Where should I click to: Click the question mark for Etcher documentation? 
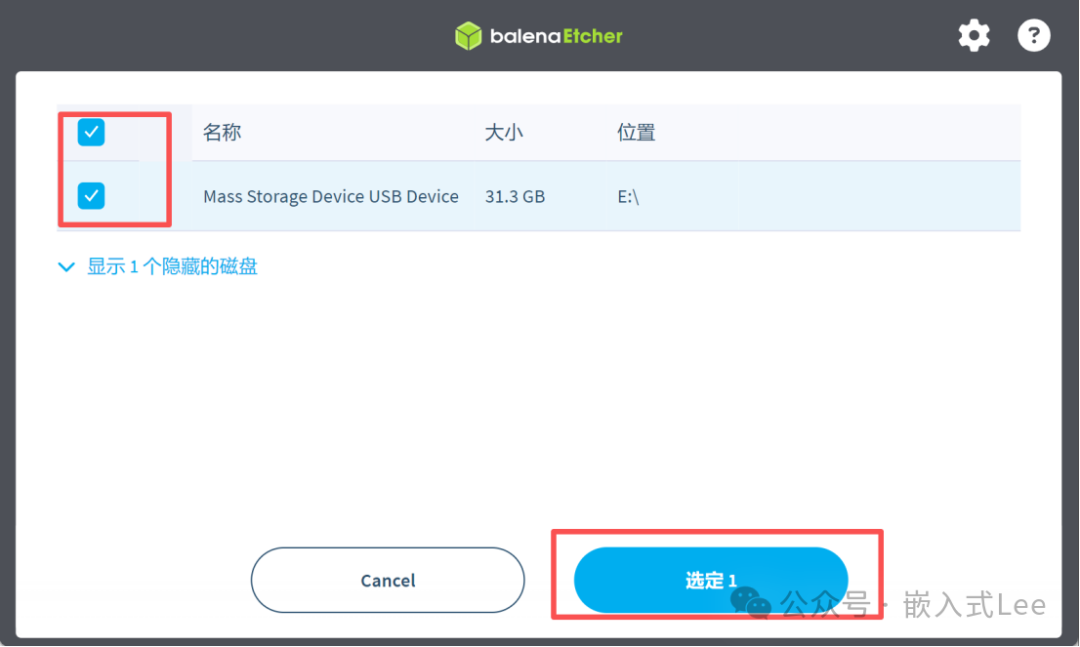tap(1033, 35)
